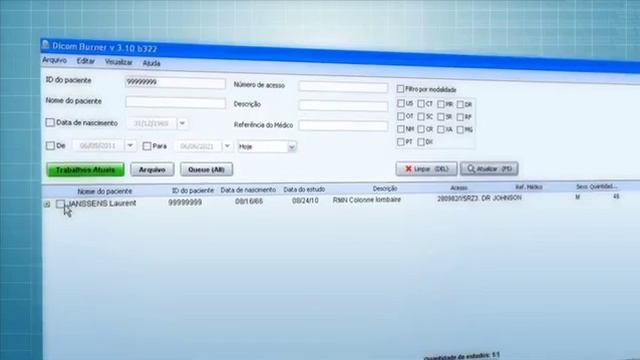Viewport: 640px width, 360px height.
Task: Open the birth date picker dropdown
Action: coord(182,123)
